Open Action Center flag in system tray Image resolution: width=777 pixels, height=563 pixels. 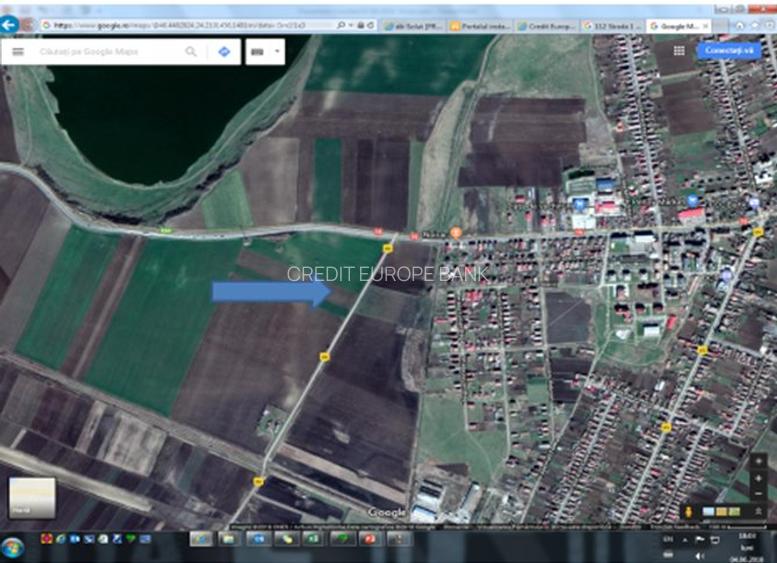click(700, 539)
